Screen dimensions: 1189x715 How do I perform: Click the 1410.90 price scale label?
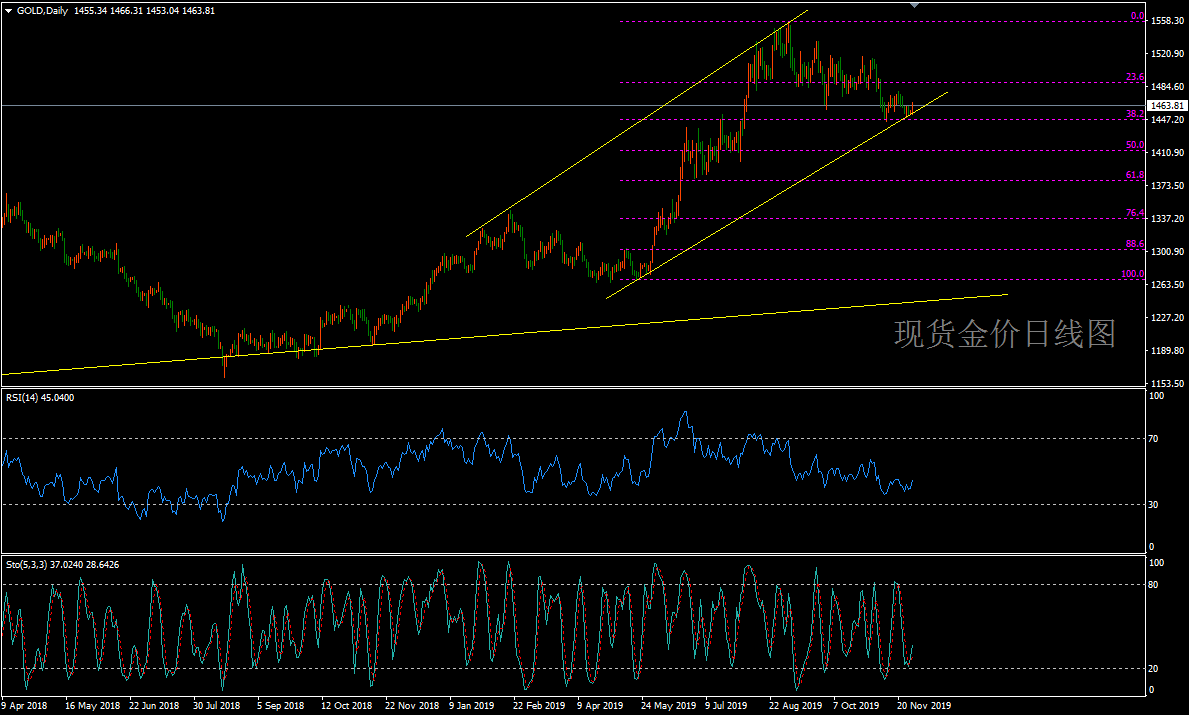point(1167,153)
